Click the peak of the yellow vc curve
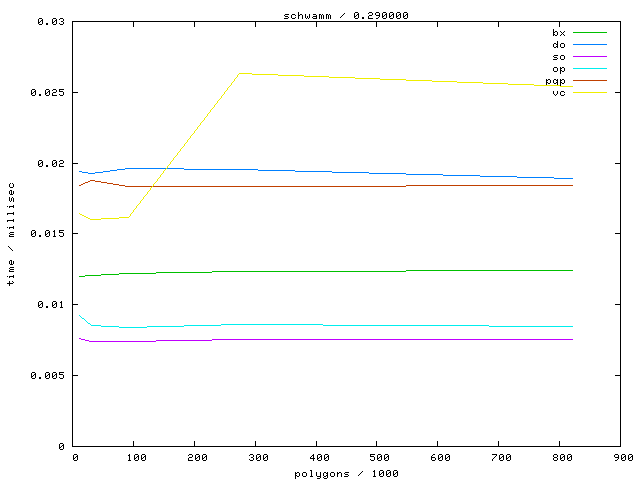640x480 pixels. (238, 73)
